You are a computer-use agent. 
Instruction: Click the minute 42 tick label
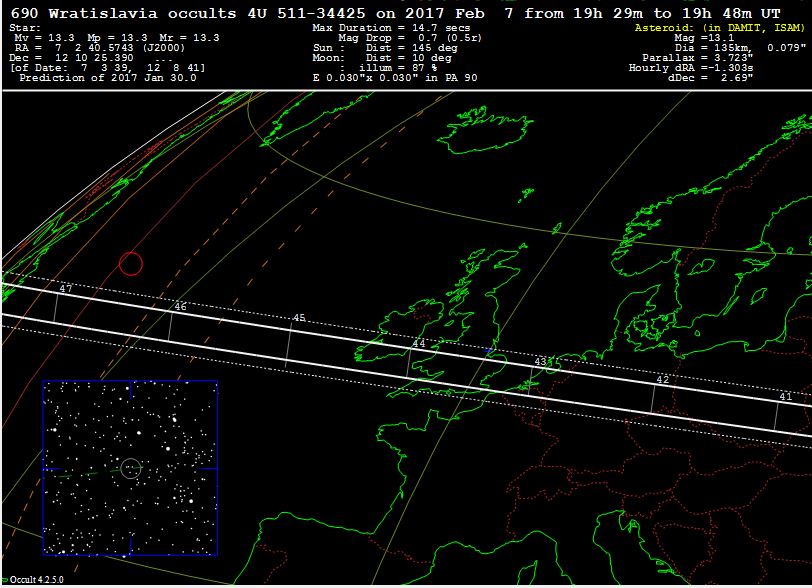[x=662, y=380]
